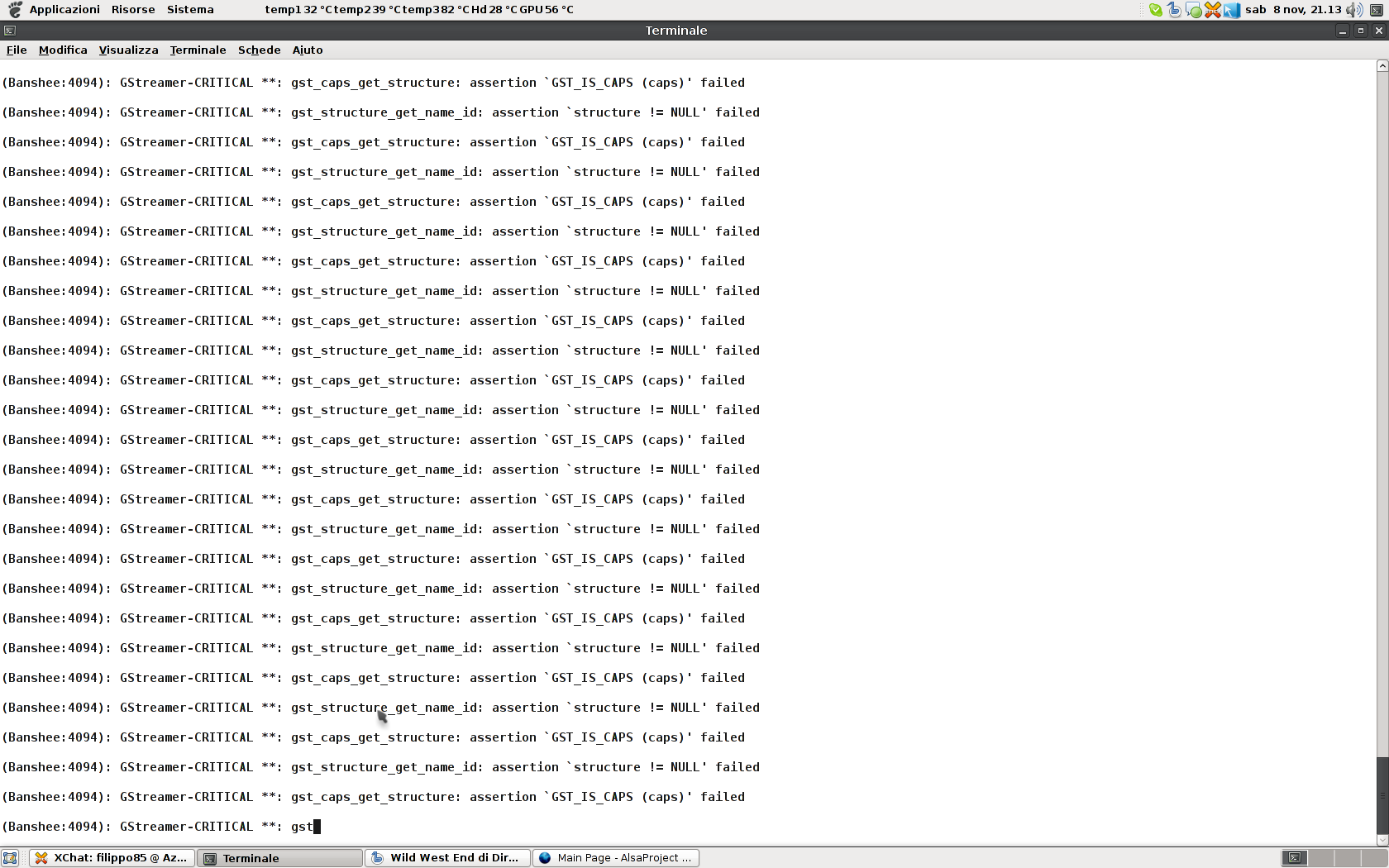Click the terminal scrollbar up arrow
The width and height of the screenshot is (1389, 868).
1382,66
